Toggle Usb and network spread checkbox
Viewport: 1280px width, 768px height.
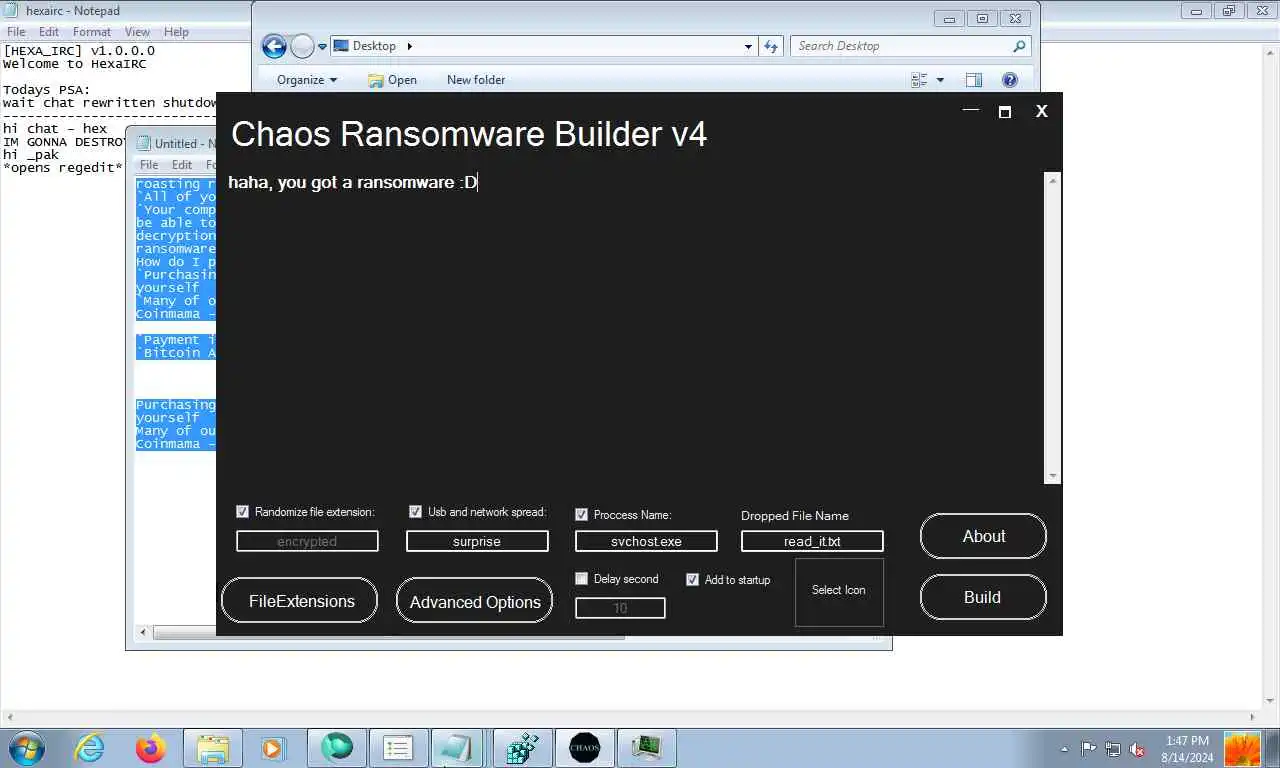coord(415,512)
